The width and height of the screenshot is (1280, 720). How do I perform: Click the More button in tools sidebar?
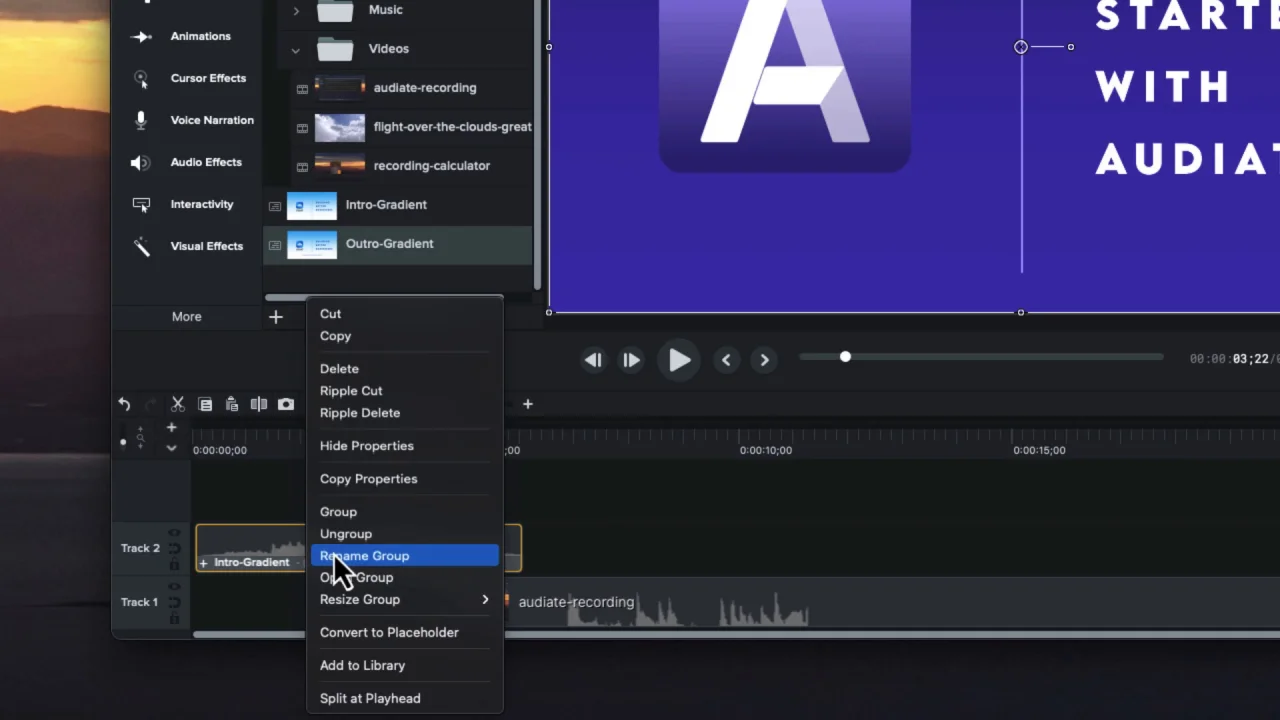[x=186, y=317]
